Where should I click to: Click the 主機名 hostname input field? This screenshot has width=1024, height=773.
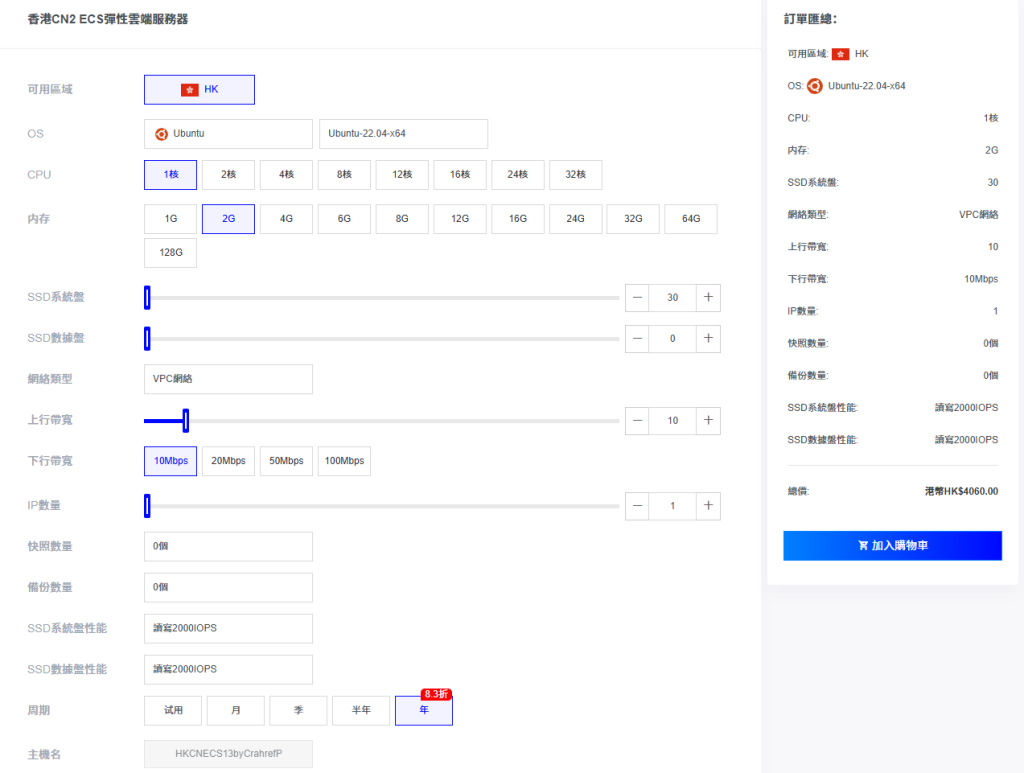(x=228, y=754)
